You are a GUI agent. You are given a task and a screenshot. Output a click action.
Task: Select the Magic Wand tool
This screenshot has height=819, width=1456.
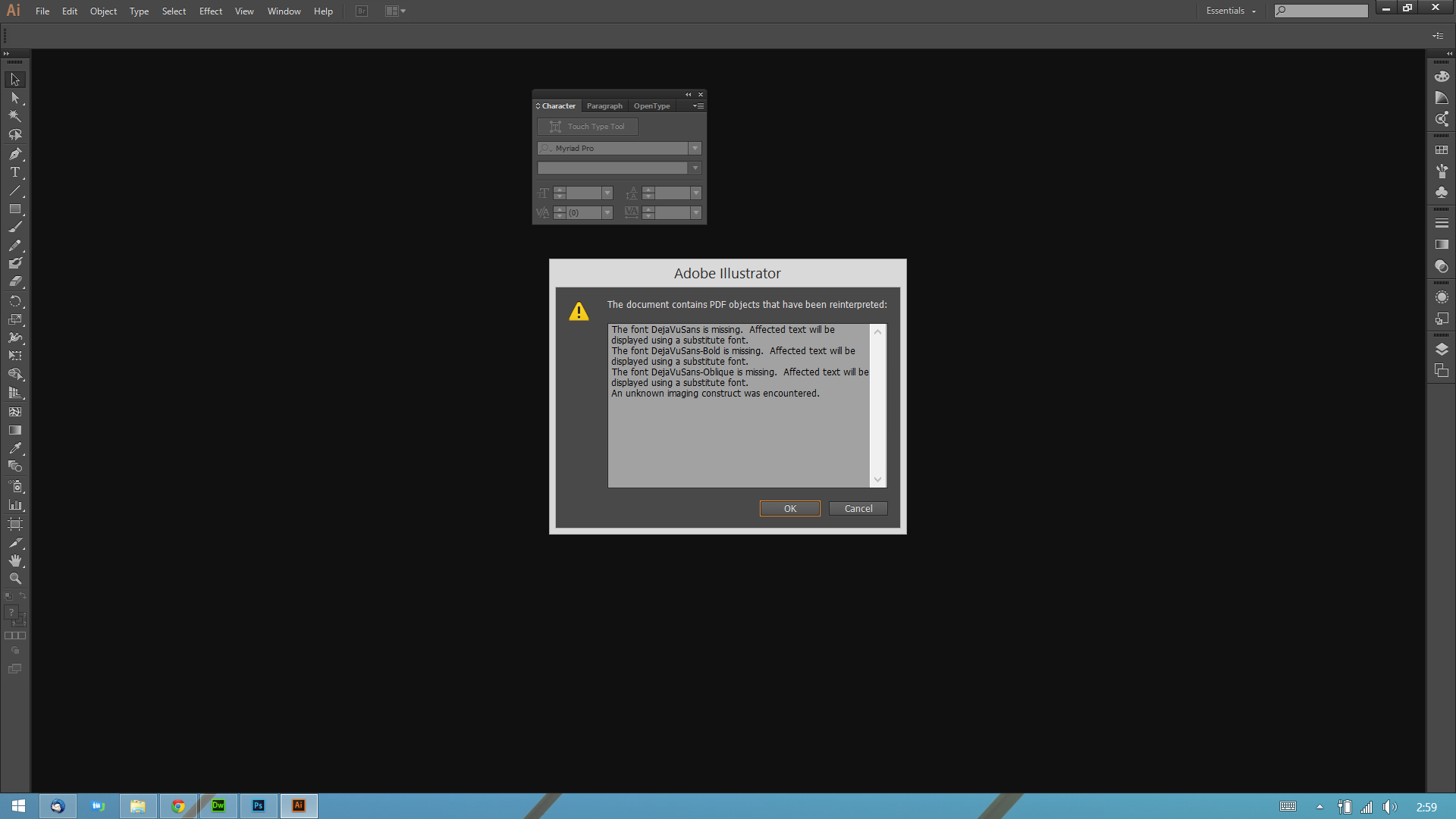(15, 116)
